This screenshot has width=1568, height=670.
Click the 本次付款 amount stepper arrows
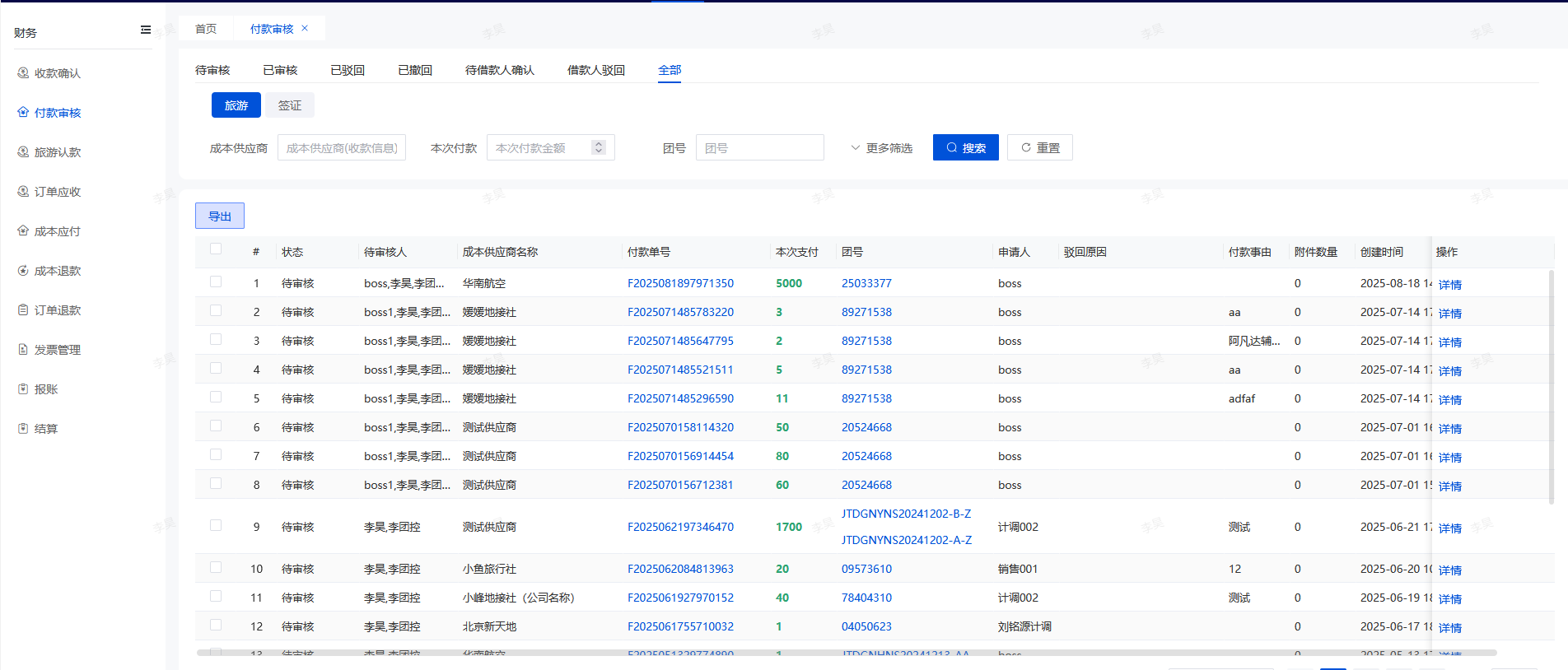(599, 147)
